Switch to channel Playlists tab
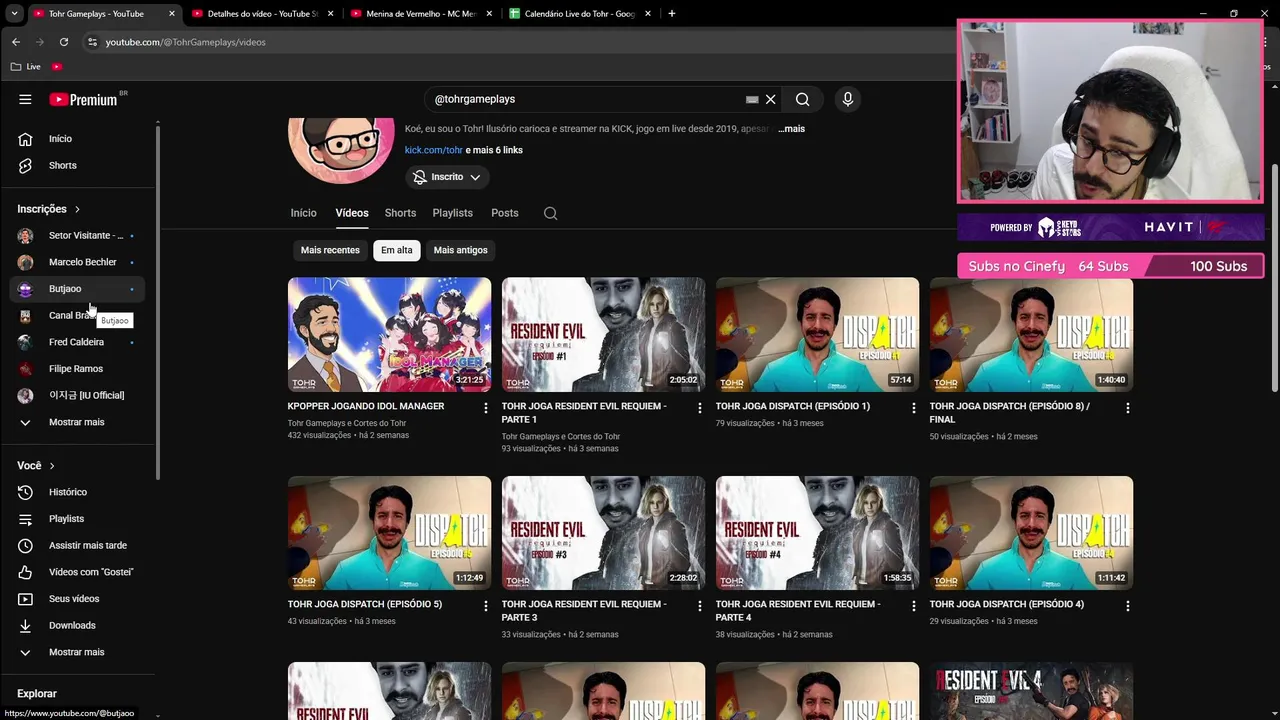Screen dimensions: 1280x720 point(452,213)
